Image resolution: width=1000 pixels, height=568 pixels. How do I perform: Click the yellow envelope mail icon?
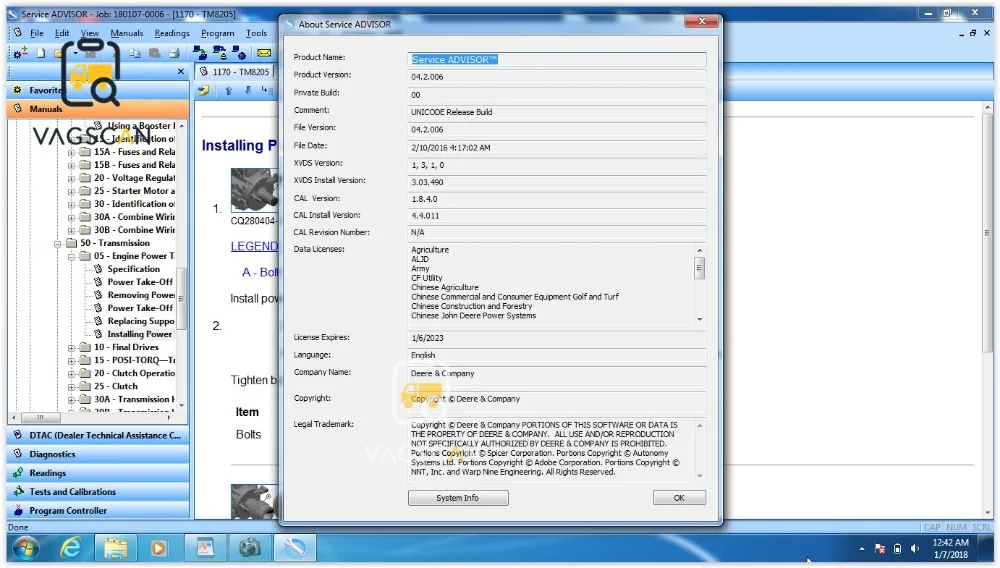coord(264,53)
